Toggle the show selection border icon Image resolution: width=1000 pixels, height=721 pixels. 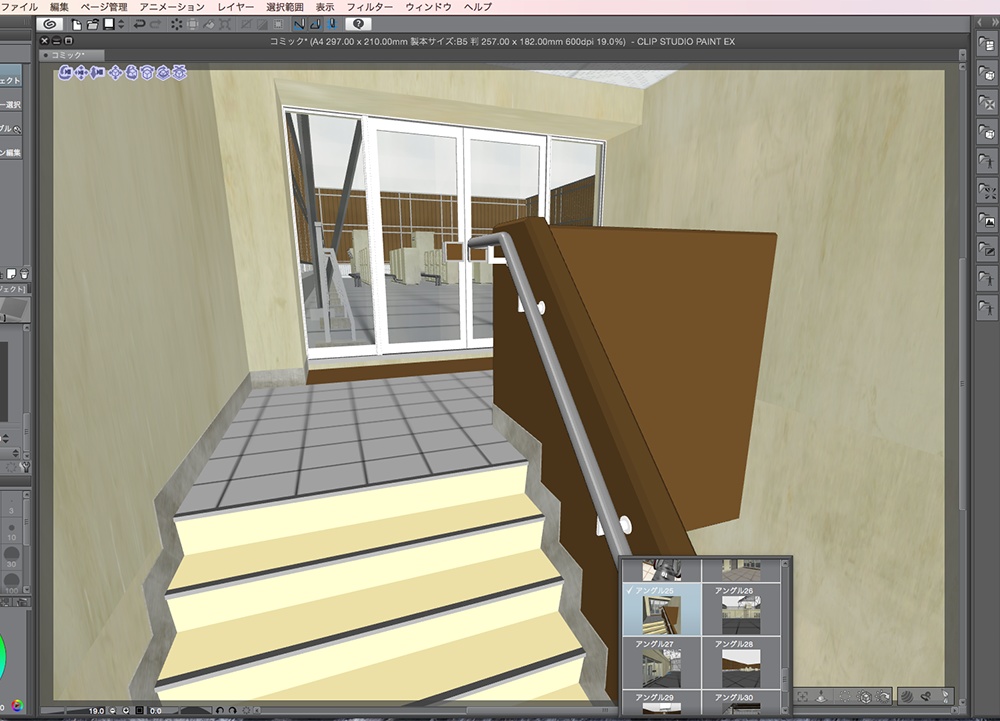point(278,24)
